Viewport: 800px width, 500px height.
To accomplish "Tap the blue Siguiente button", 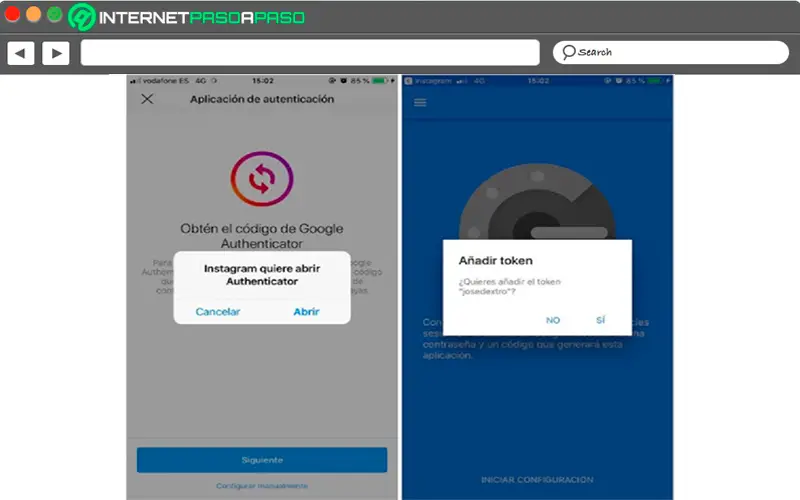I will 262,460.
